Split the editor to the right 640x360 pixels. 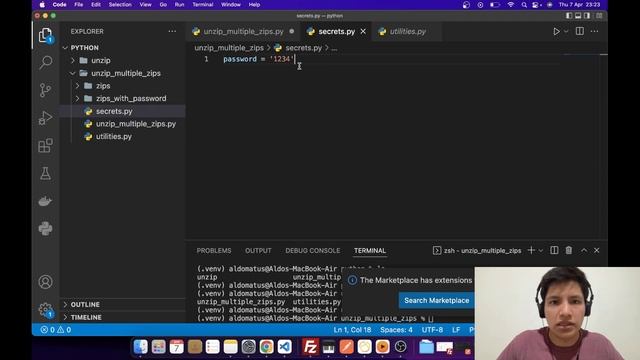pos(580,31)
